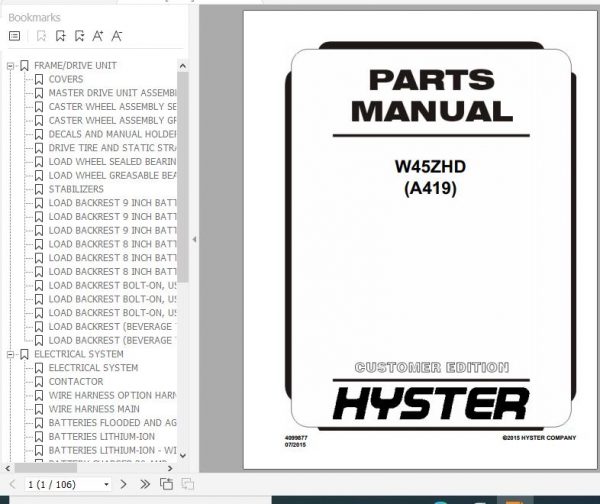The image size is (600, 504).
Task: Collapse the bookmarks side panel arrow
Action: 194,240
